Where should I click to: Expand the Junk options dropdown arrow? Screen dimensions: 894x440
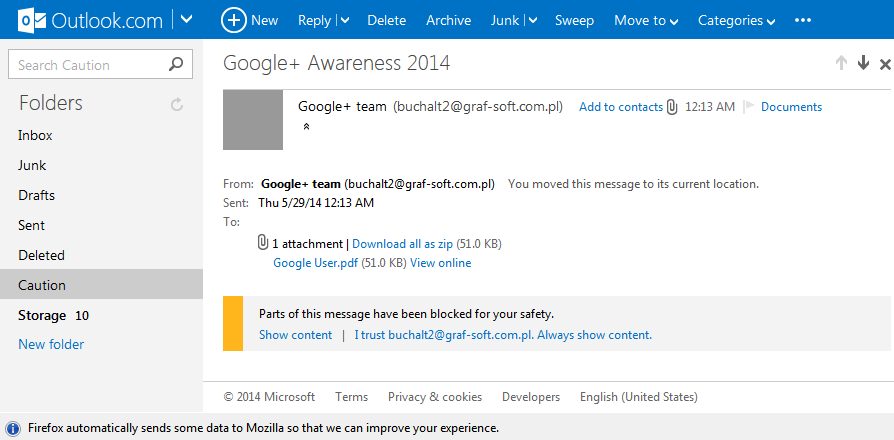click(x=533, y=21)
